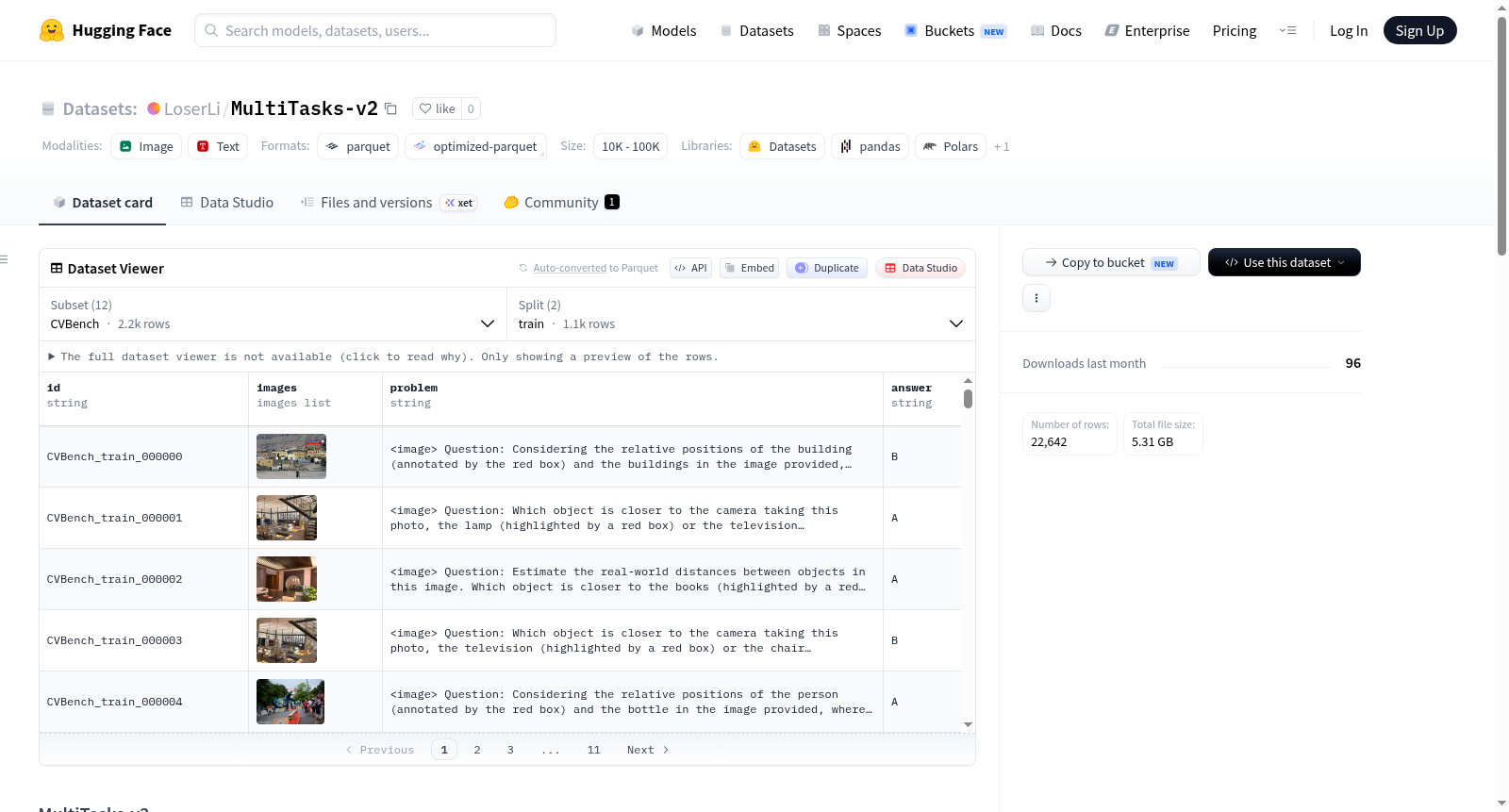Expand the Subset CVBench dropdown

click(273, 314)
